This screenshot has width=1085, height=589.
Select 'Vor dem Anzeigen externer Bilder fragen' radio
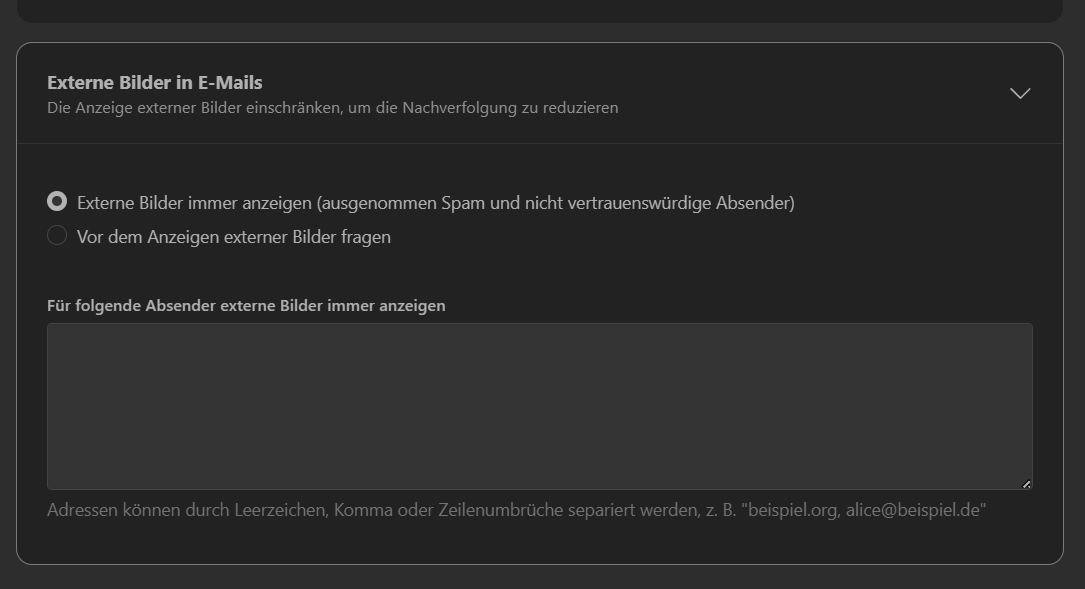pos(57,236)
